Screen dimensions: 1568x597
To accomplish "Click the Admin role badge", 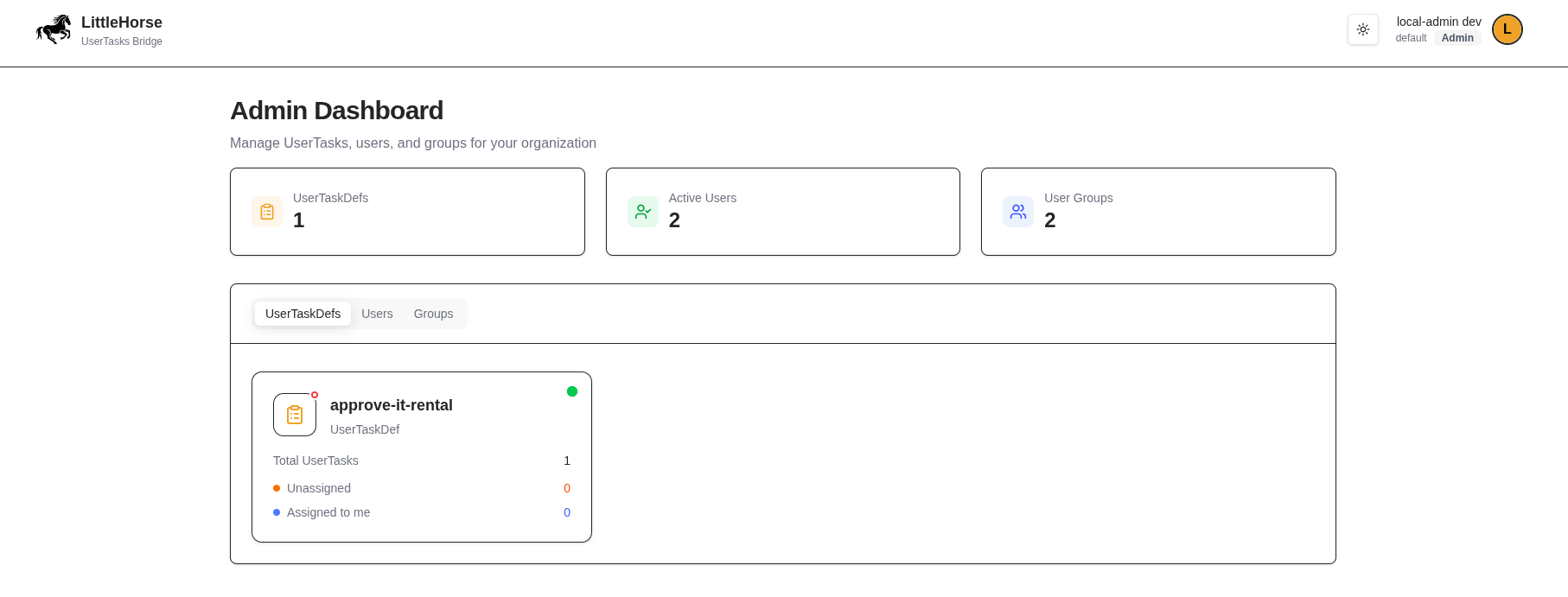I will (1457, 38).
